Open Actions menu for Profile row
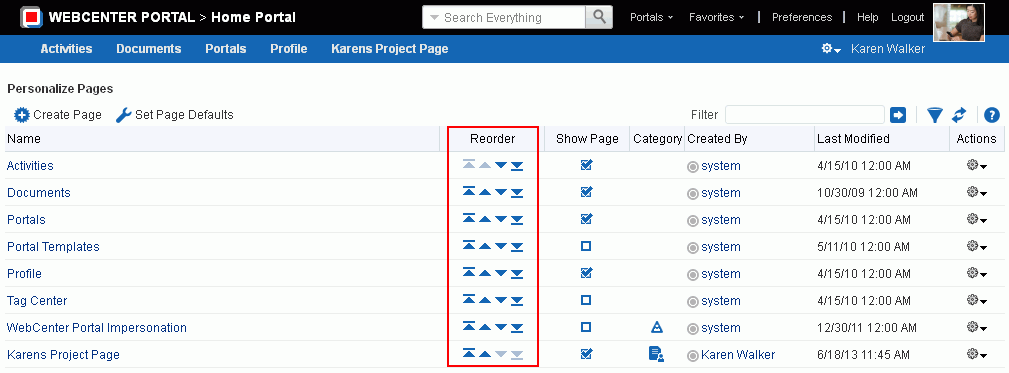1009x373 pixels. coord(977,274)
